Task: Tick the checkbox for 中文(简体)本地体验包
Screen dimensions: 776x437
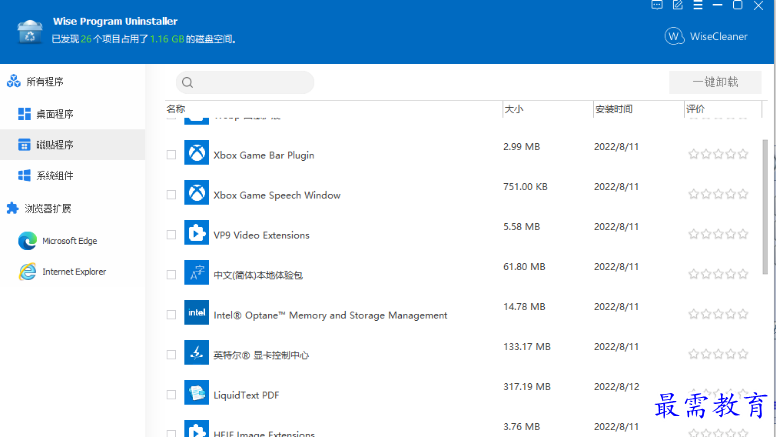Action: (171, 275)
